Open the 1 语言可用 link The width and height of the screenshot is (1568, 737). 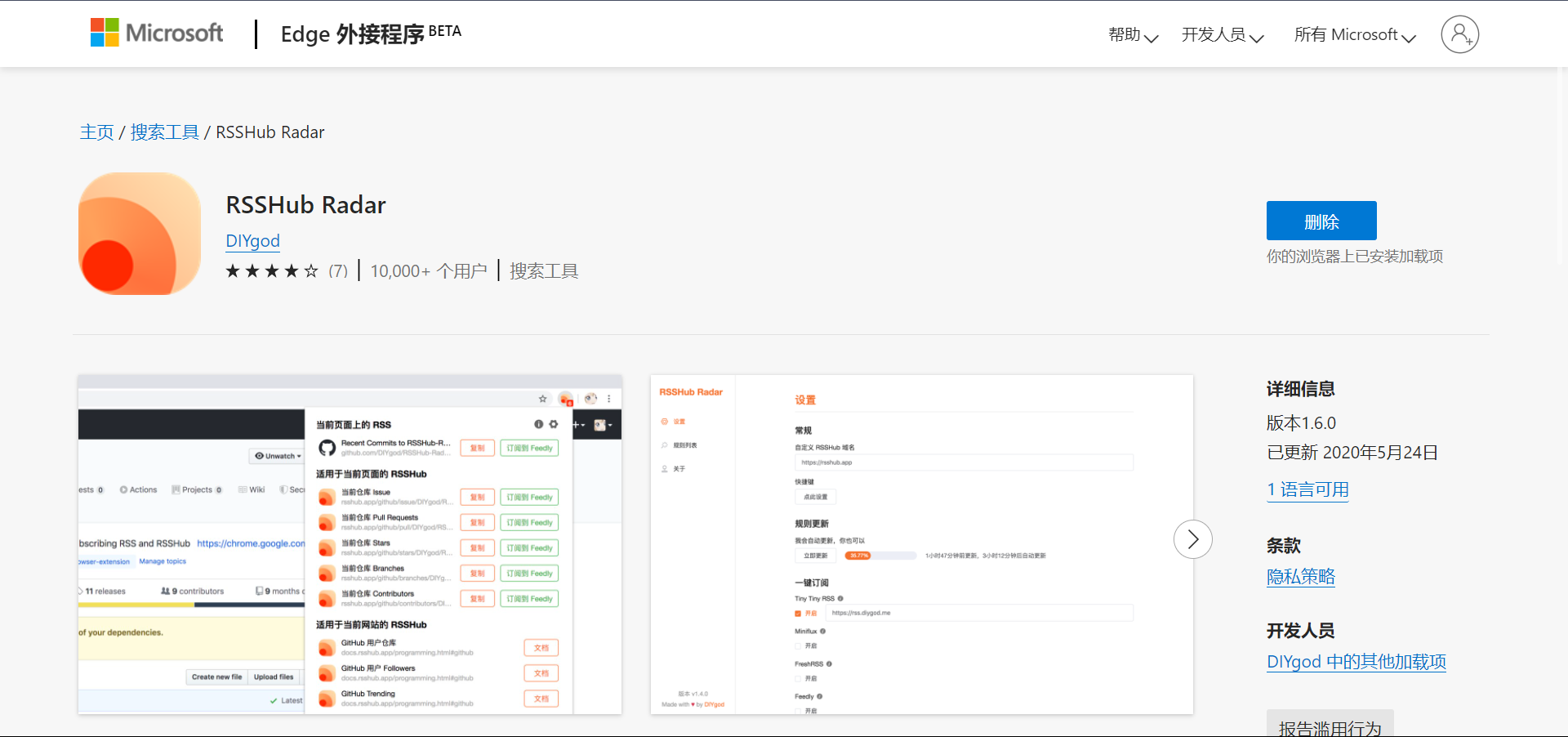pyautogui.click(x=1307, y=489)
